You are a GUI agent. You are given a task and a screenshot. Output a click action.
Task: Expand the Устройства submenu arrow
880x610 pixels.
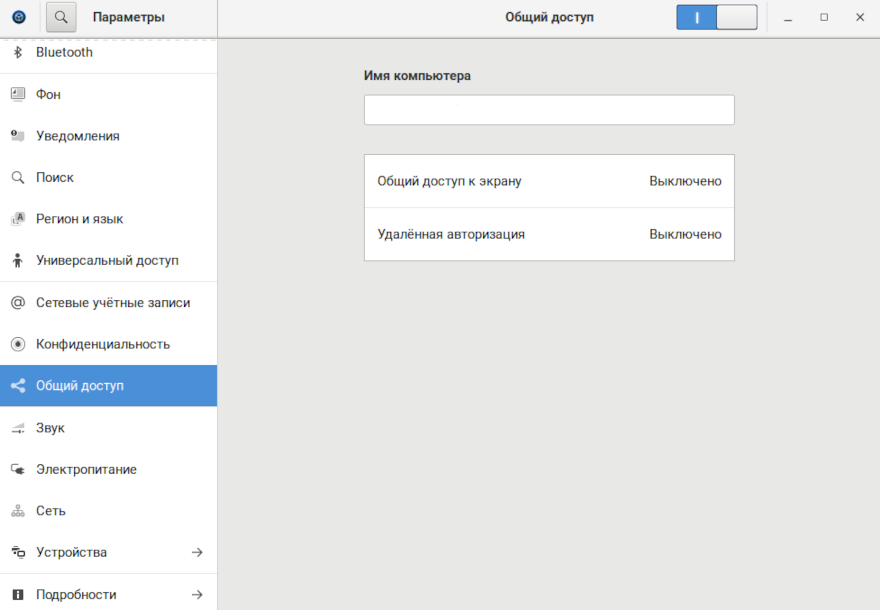[197, 552]
